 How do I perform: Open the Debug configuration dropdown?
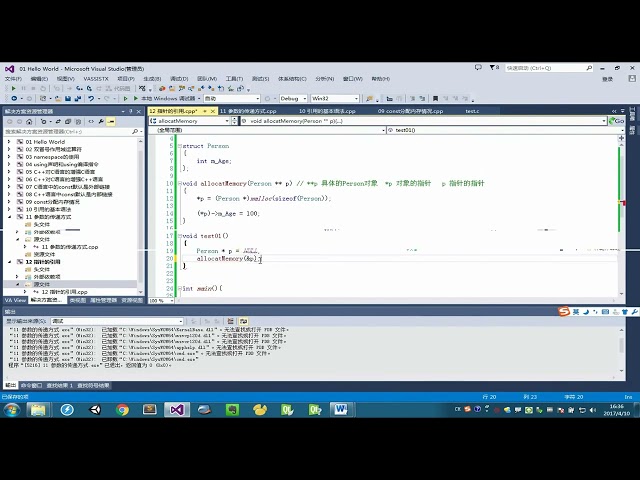coord(293,98)
